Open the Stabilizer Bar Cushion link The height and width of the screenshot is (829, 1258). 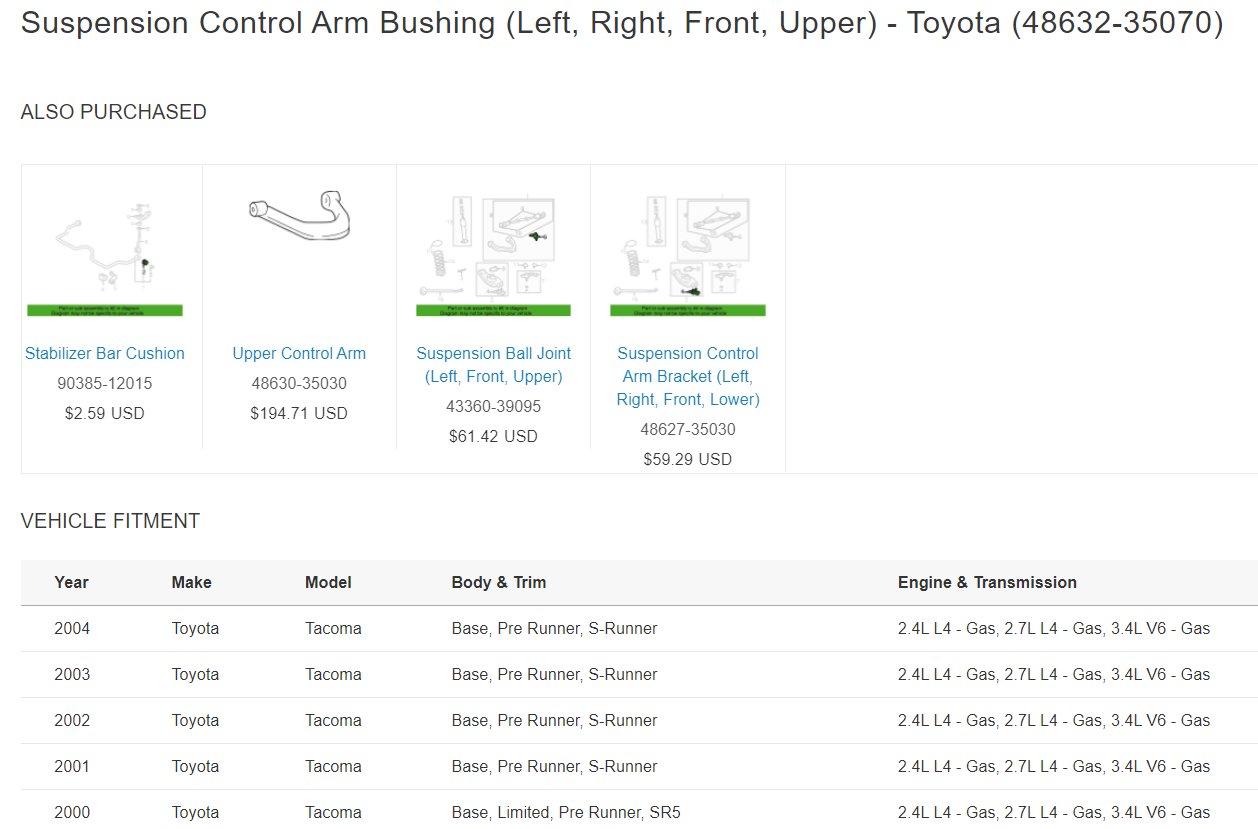pyautogui.click(x=105, y=353)
